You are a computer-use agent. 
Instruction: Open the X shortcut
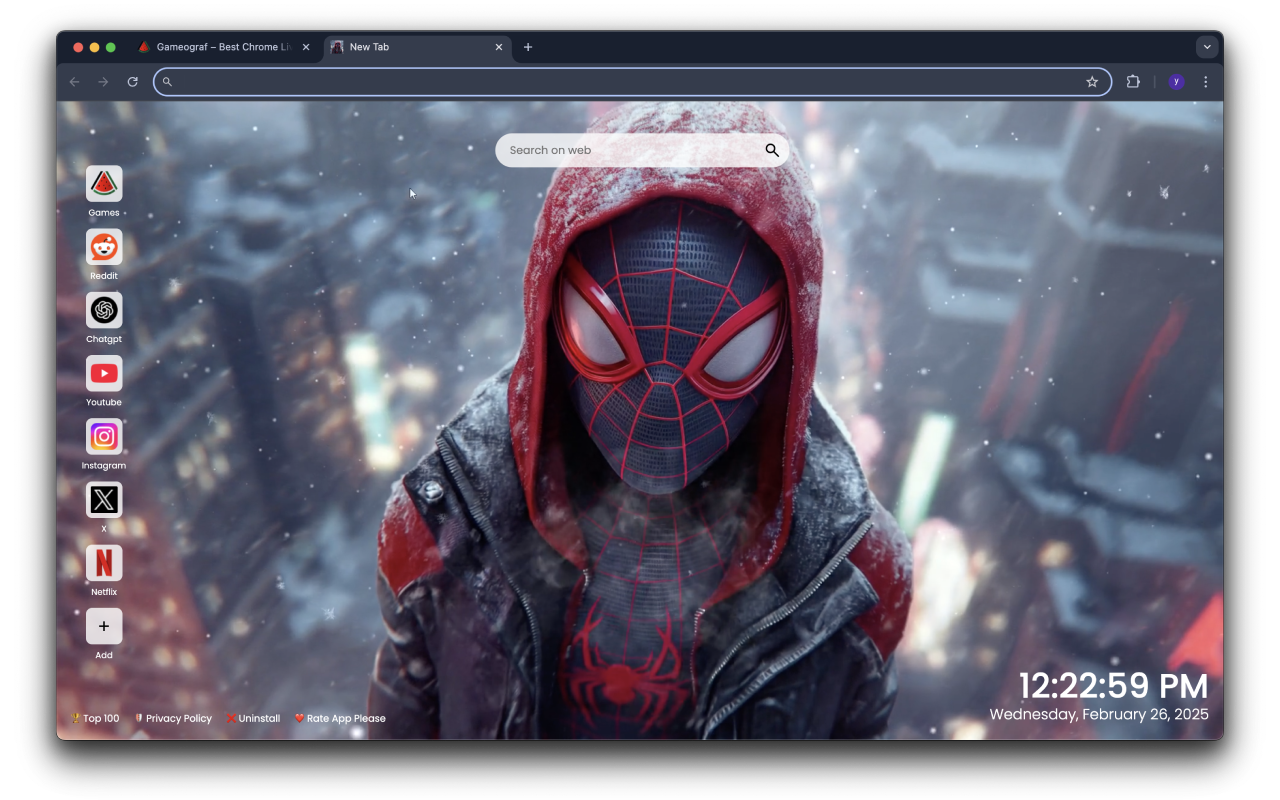coord(104,500)
